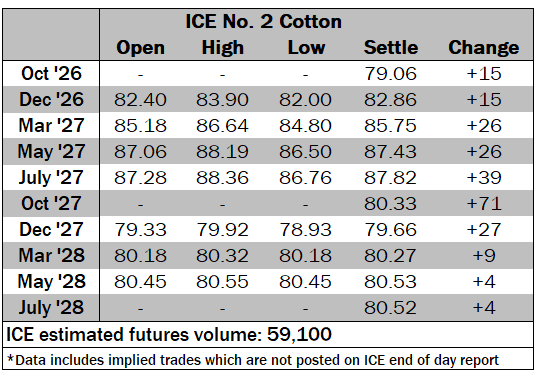Click Mar '27 settle price 85.75

point(390,126)
